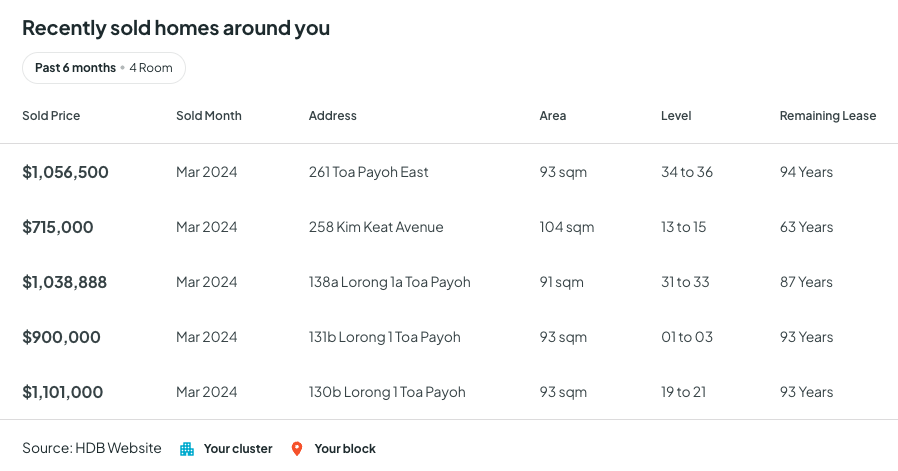Open the 130b Lorong 1 Toa Payoh listing
The height and width of the screenshot is (471, 898).
tap(387, 392)
